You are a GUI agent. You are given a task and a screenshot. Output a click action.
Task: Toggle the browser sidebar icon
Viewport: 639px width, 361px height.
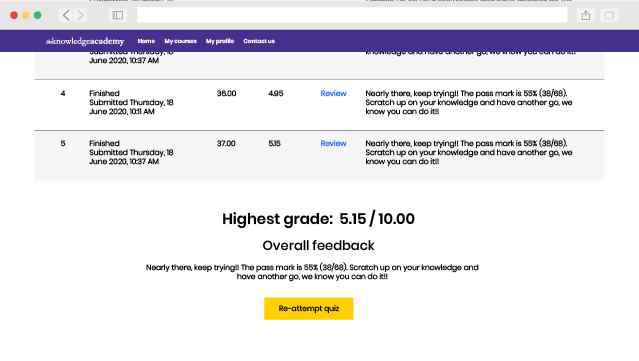[x=118, y=15]
